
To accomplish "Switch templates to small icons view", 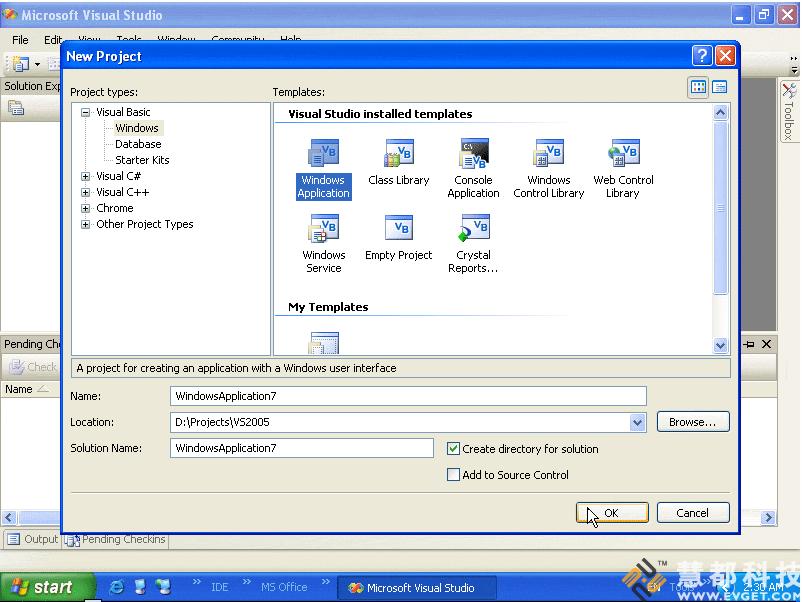I will [719, 87].
